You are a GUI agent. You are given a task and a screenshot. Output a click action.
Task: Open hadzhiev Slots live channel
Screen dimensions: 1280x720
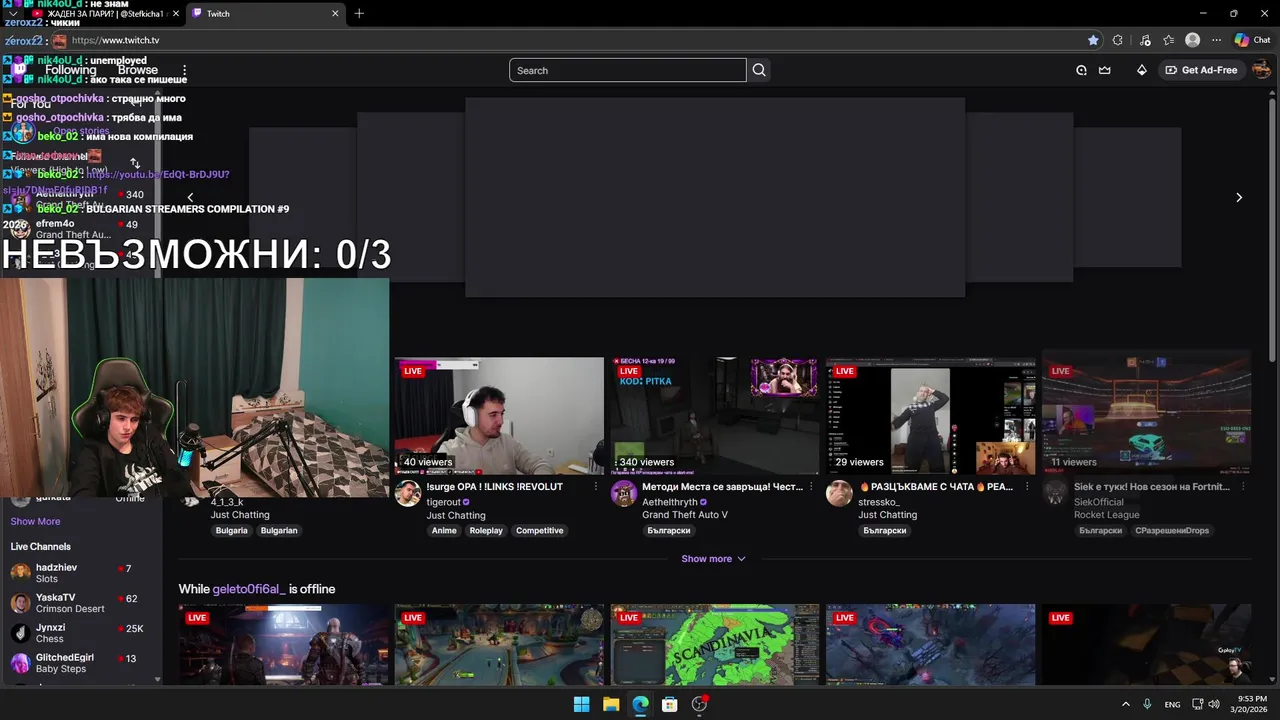(80, 573)
